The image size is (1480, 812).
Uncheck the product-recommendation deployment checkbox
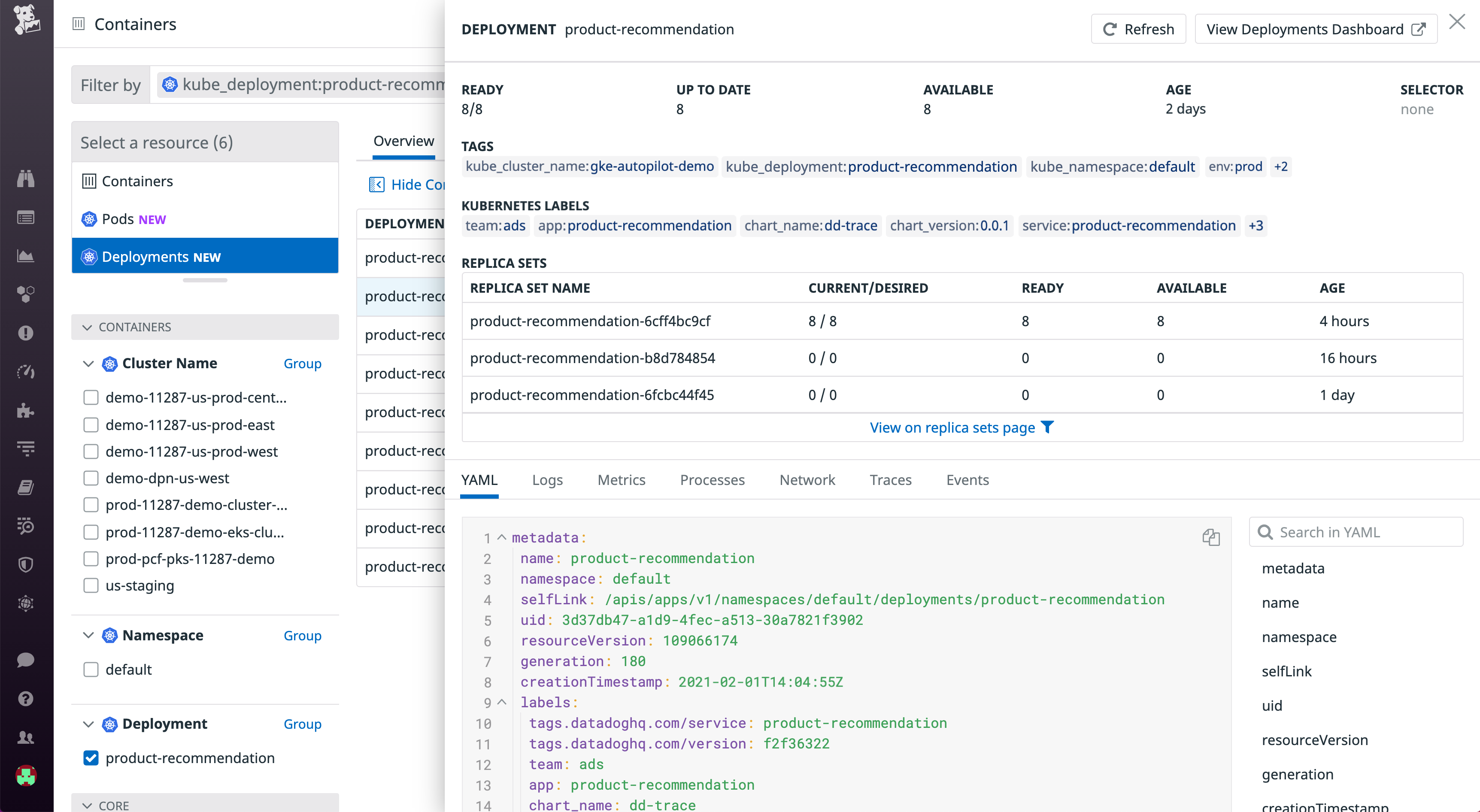tap(91, 758)
